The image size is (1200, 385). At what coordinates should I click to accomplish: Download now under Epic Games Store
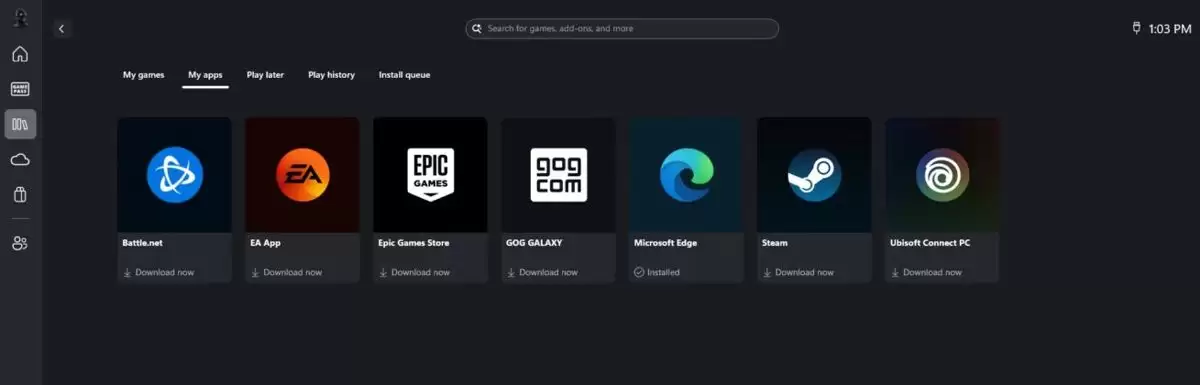(414, 272)
